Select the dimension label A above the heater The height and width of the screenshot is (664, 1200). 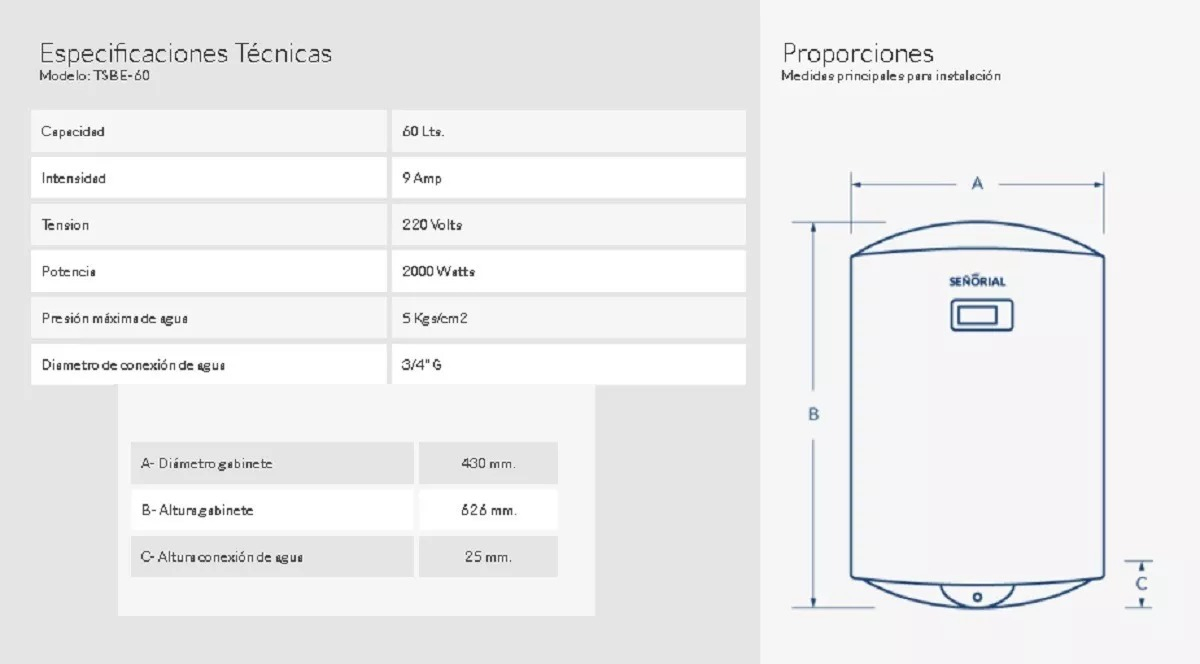click(x=978, y=183)
